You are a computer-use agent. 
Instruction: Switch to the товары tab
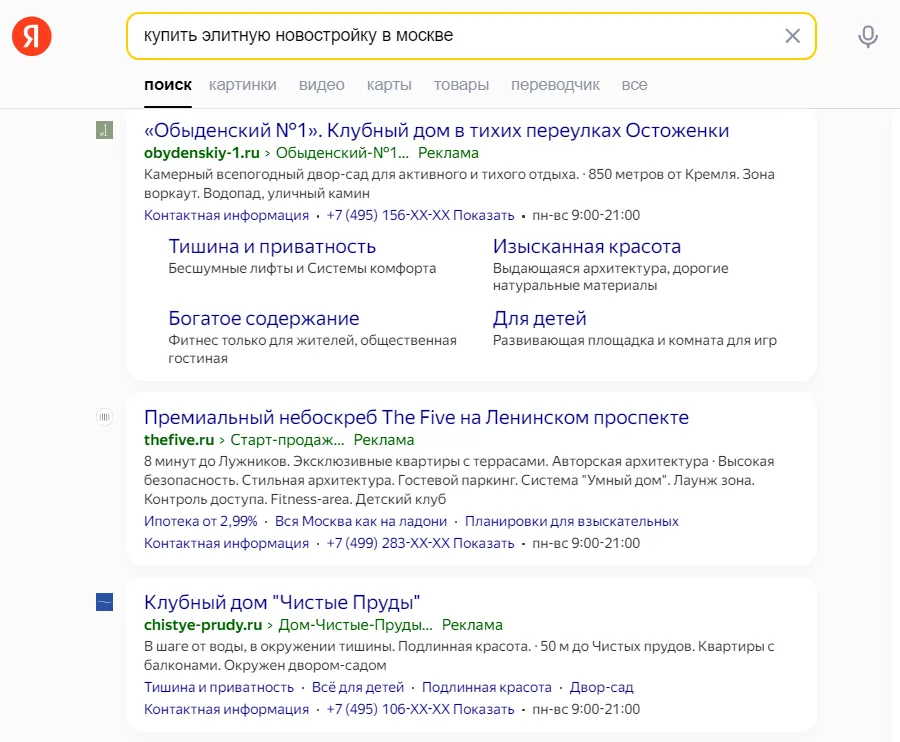pyautogui.click(x=461, y=85)
